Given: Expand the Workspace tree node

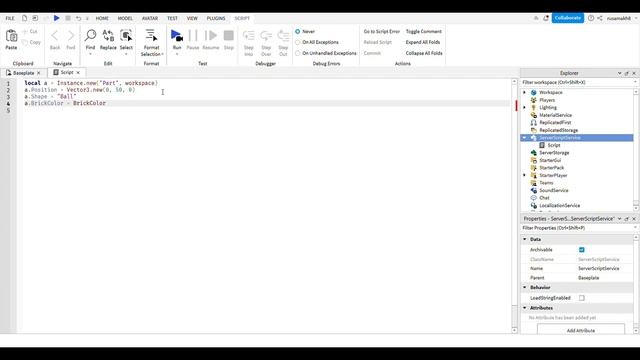Looking at the screenshot, I should point(525,92).
